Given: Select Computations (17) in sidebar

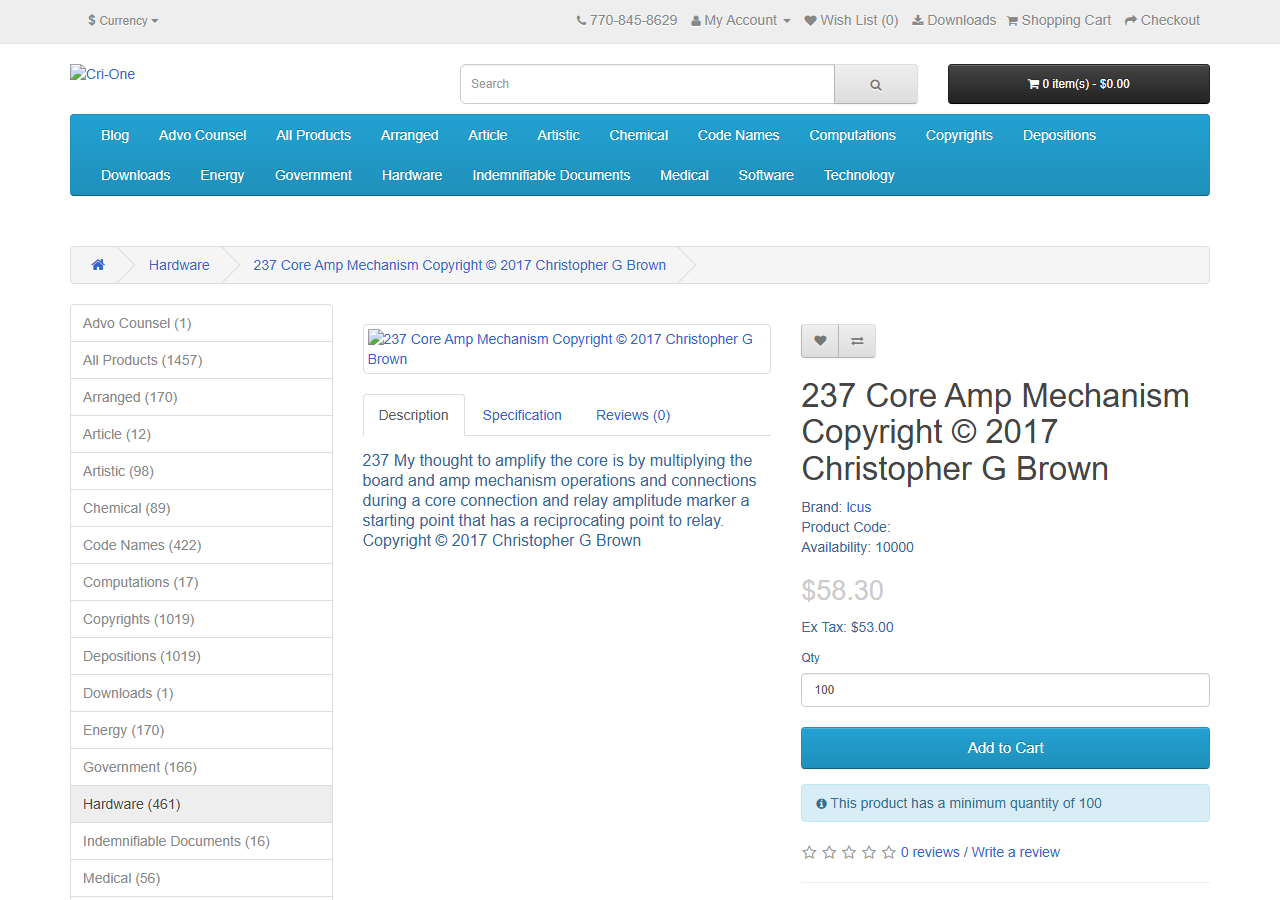Looking at the screenshot, I should [x=201, y=582].
